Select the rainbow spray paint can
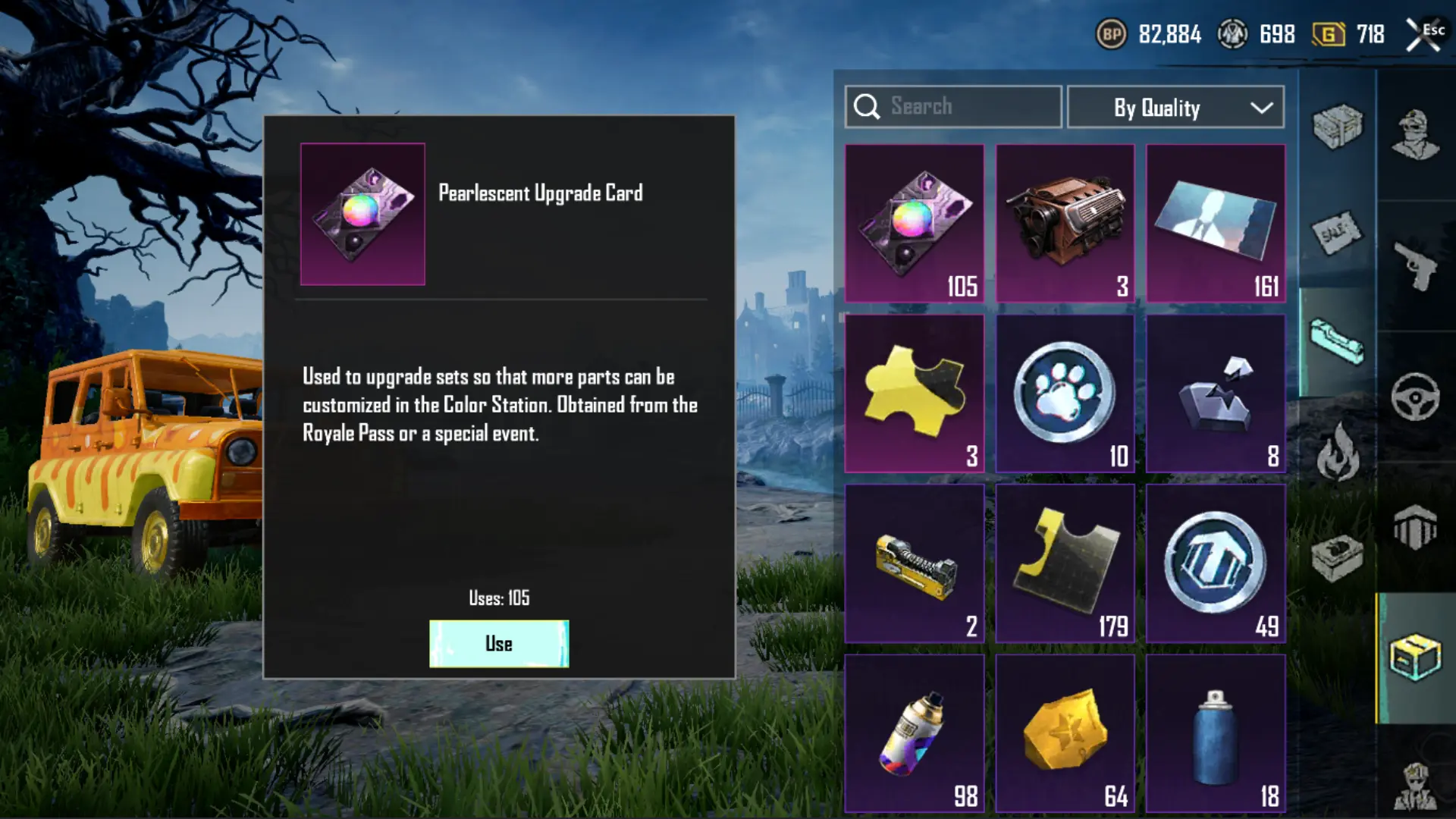Image resolution: width=1456 pixels, height=819 pixels. coord(915,733)
